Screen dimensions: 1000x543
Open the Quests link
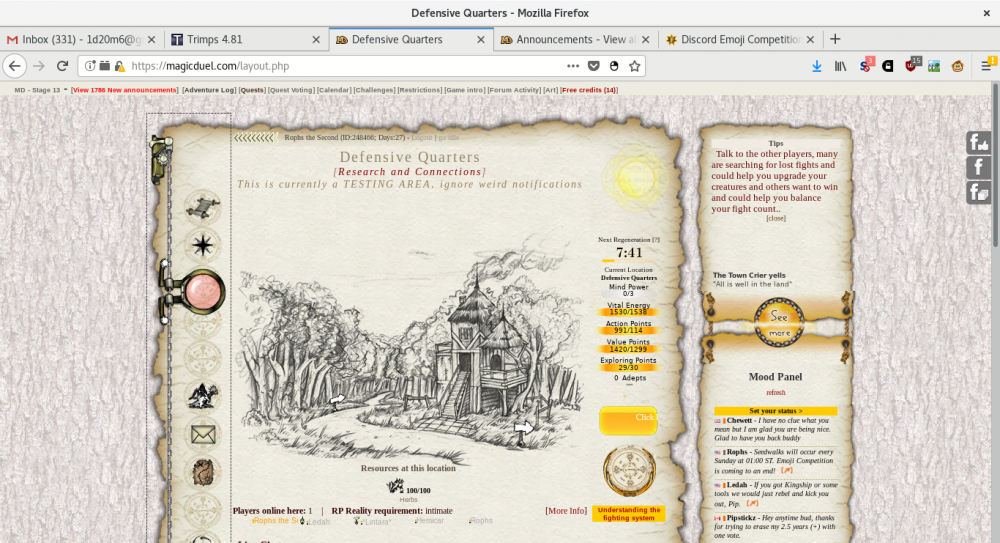252,90
